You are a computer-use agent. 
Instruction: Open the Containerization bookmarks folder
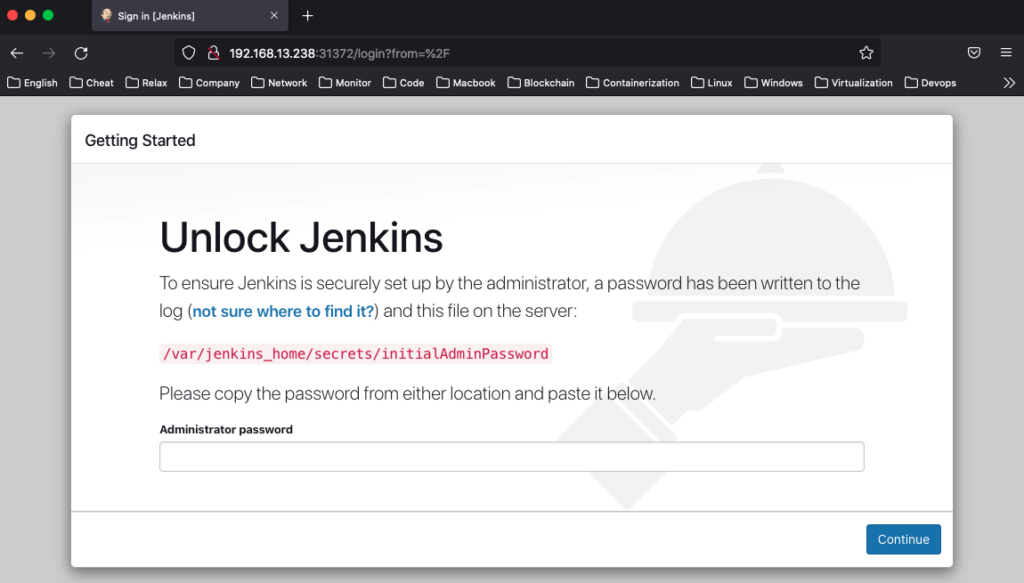633,83
